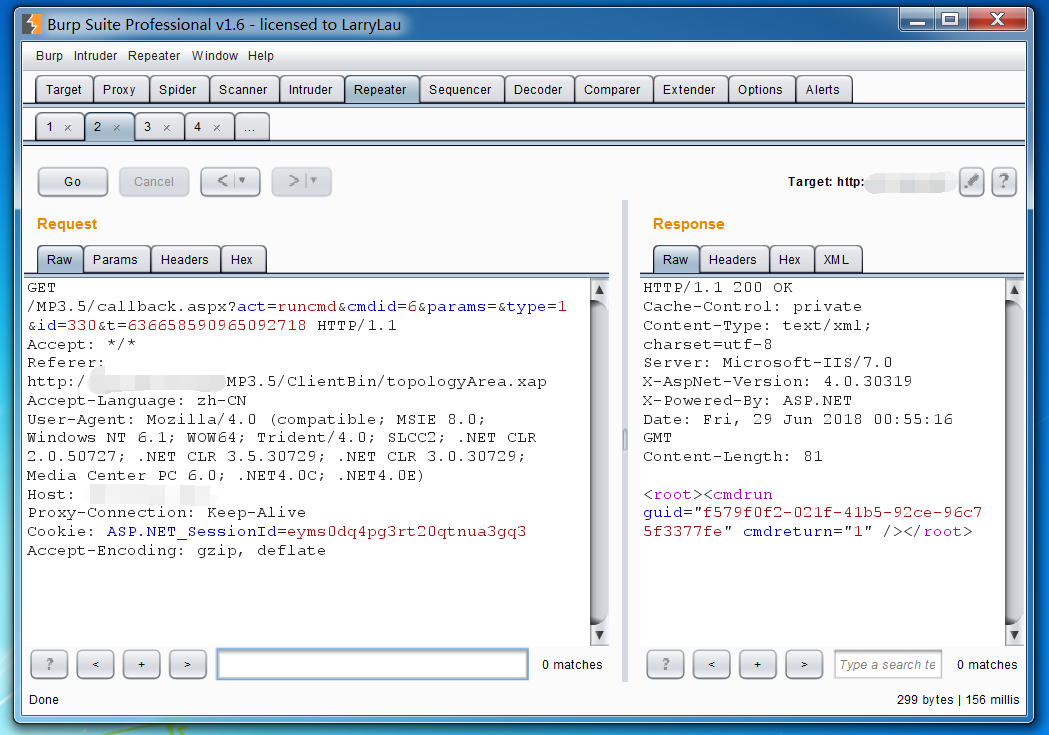The width and height of the screenshot is (1049, 735).
Task: Show request Hex view tab
Action: coord(242,259)
